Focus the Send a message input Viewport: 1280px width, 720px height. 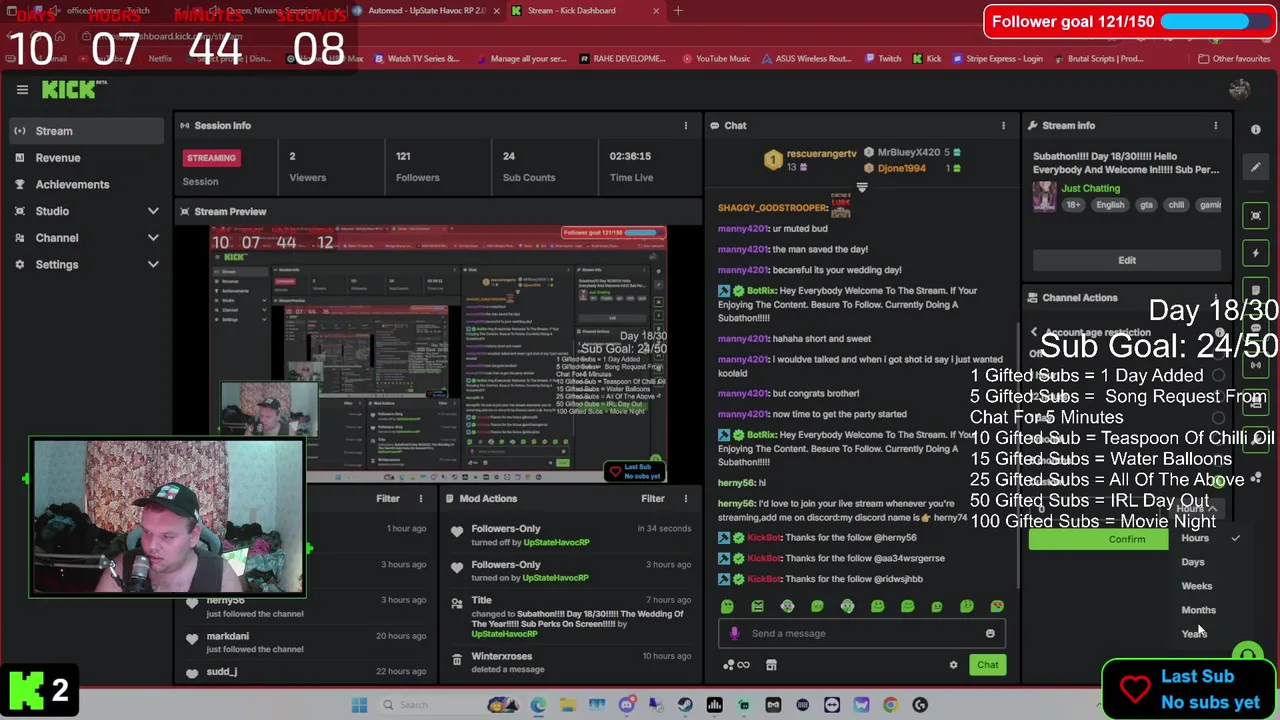click(x=860, y=633)
